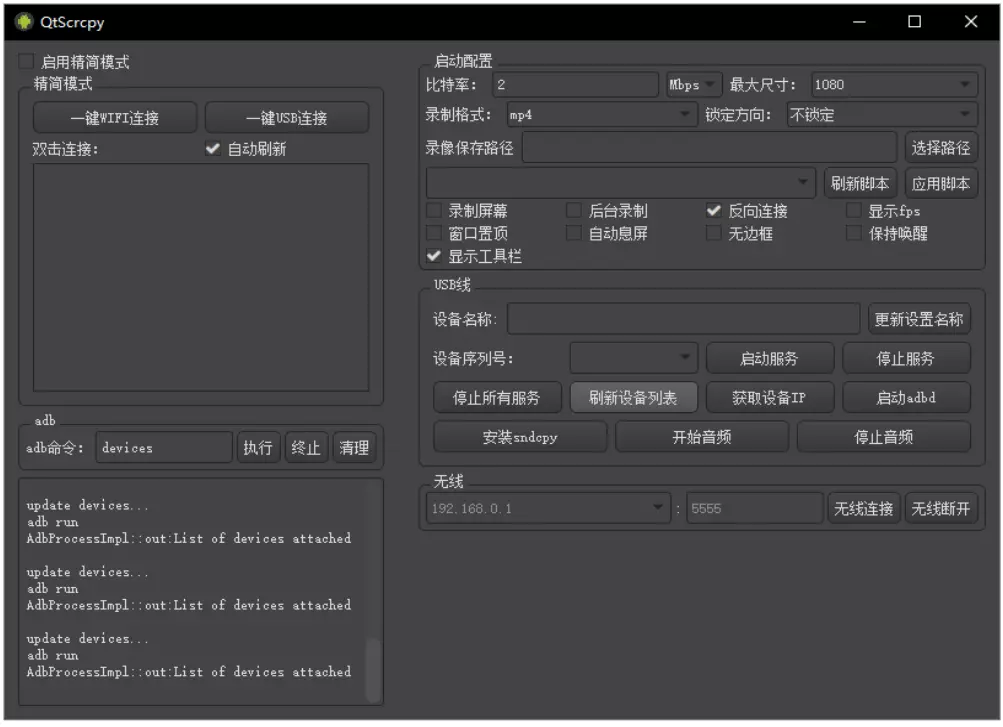
Task: Focus the 录像保存路径 input field
Action: click(x=709, y=148)
